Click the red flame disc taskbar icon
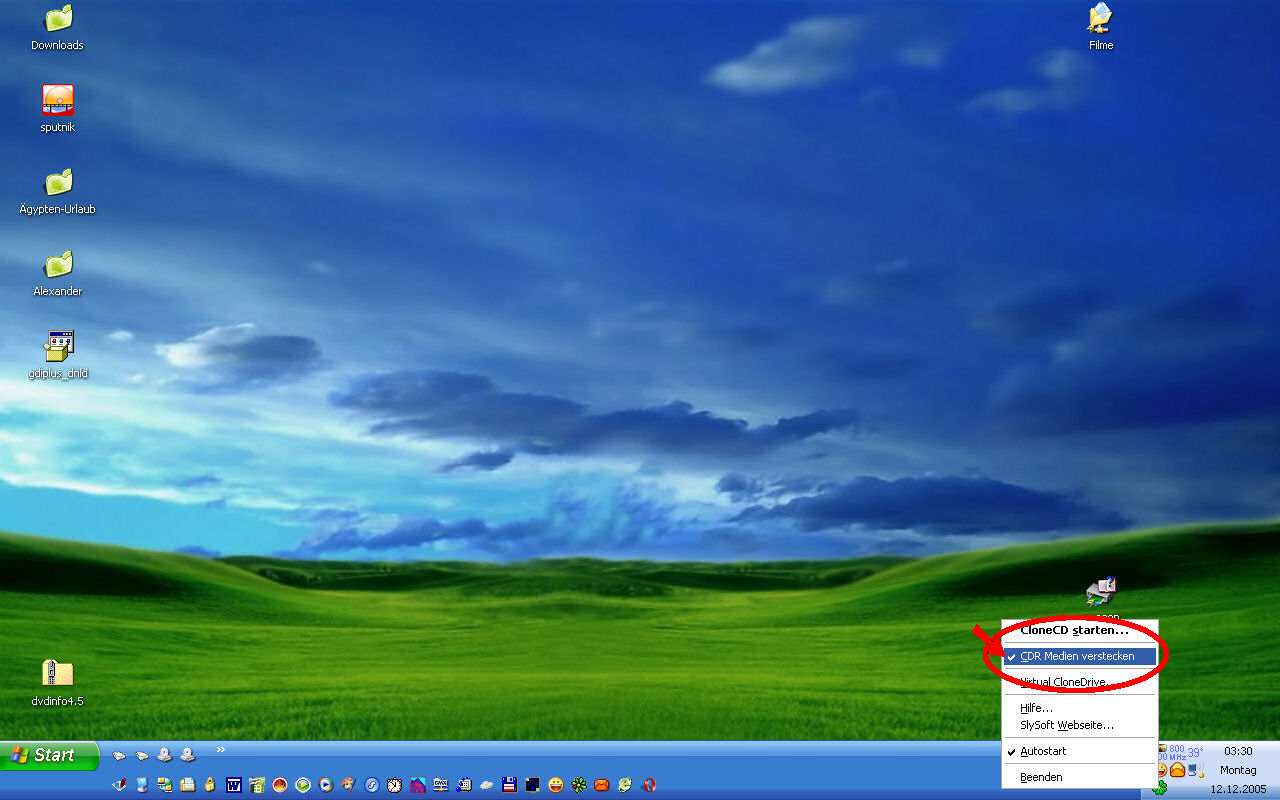This screenshot has height=800, width=1280. pyautogui.click(x=280, y=785)
